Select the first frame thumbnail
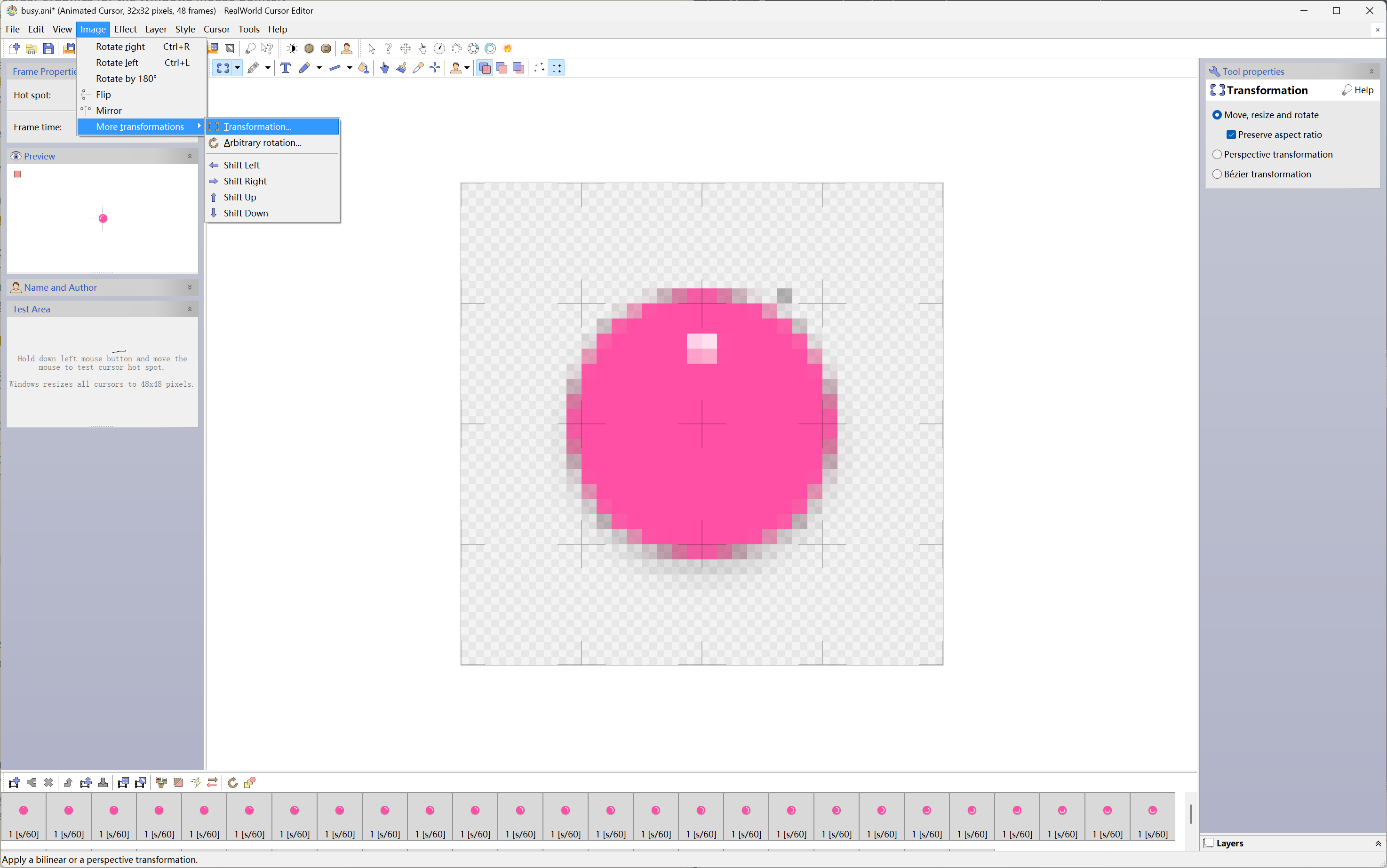 point(24,816)
